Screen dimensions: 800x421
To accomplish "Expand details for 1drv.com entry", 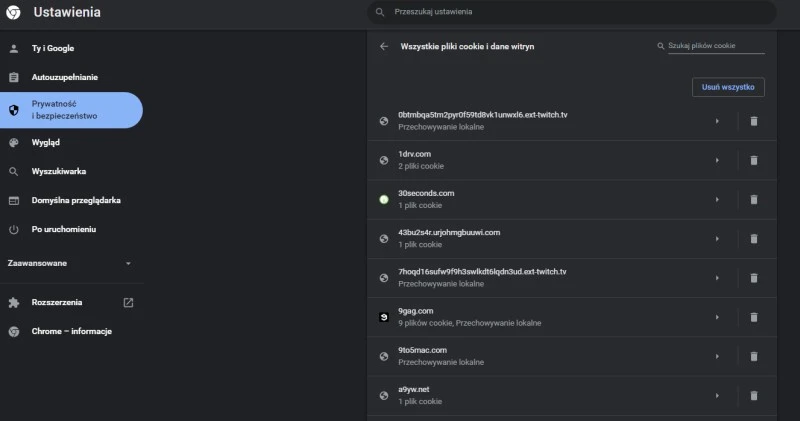I will point(717,160).
